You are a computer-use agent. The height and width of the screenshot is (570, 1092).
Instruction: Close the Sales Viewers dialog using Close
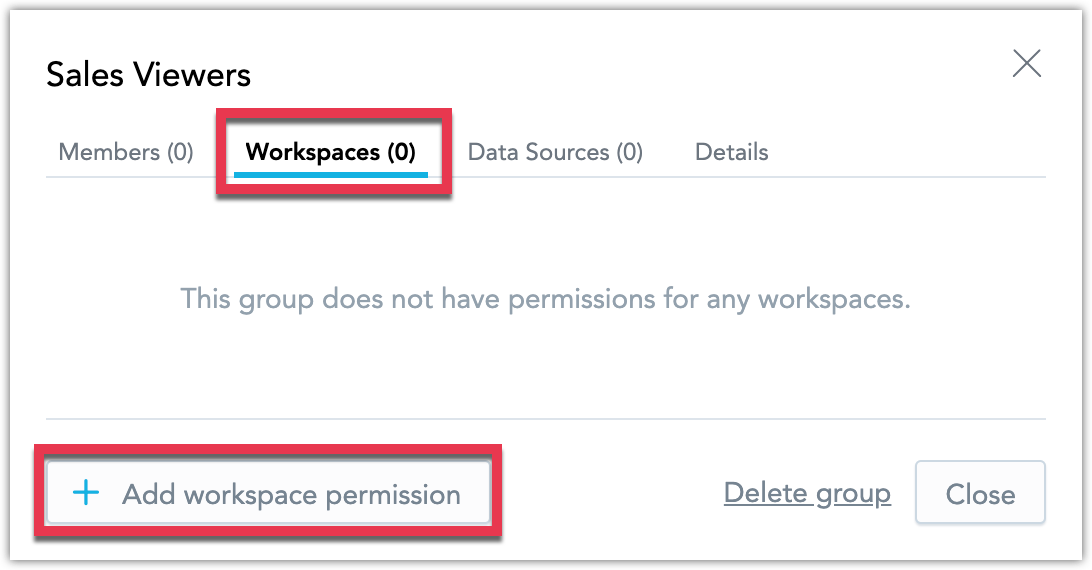point(980,492)
